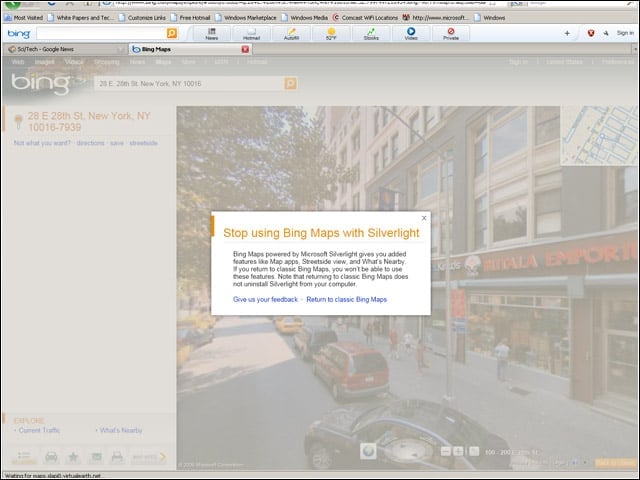Click Sign in on the Bing toolbar
The width and height of the screenshot is (640, 480).
625,33
